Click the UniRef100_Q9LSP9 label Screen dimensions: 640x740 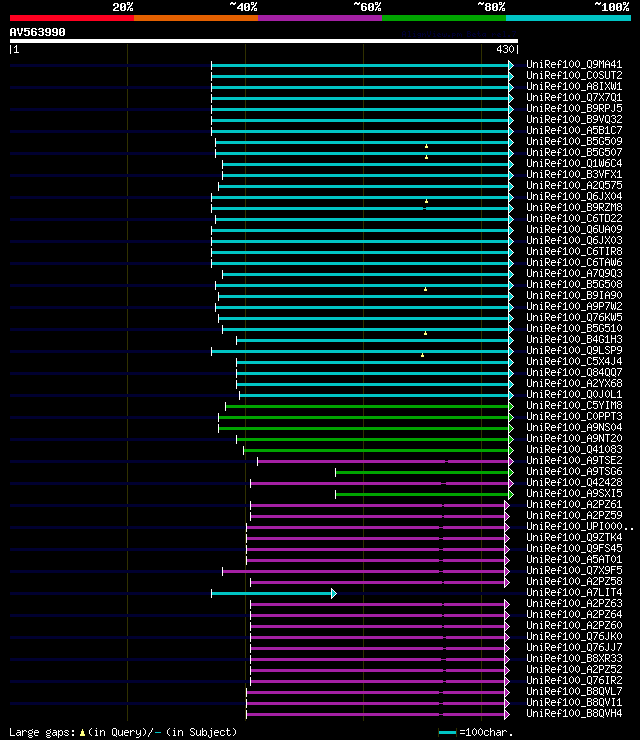point(574,350)
